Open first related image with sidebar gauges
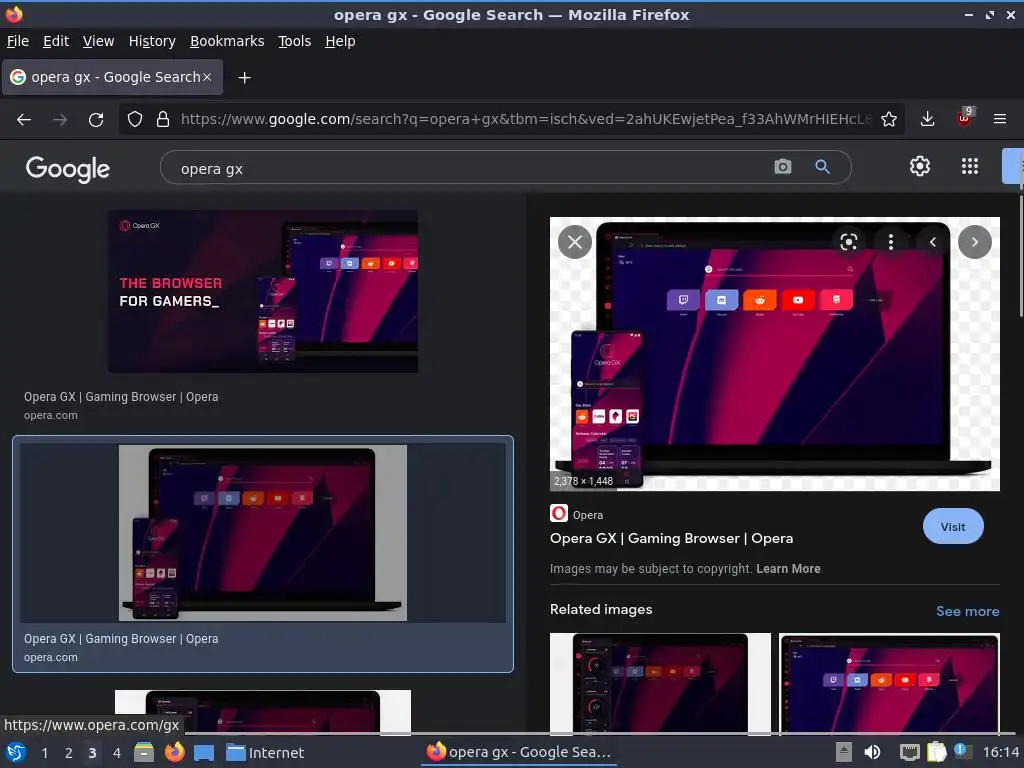Screen dimensions: 1024x768 [660, 682]
